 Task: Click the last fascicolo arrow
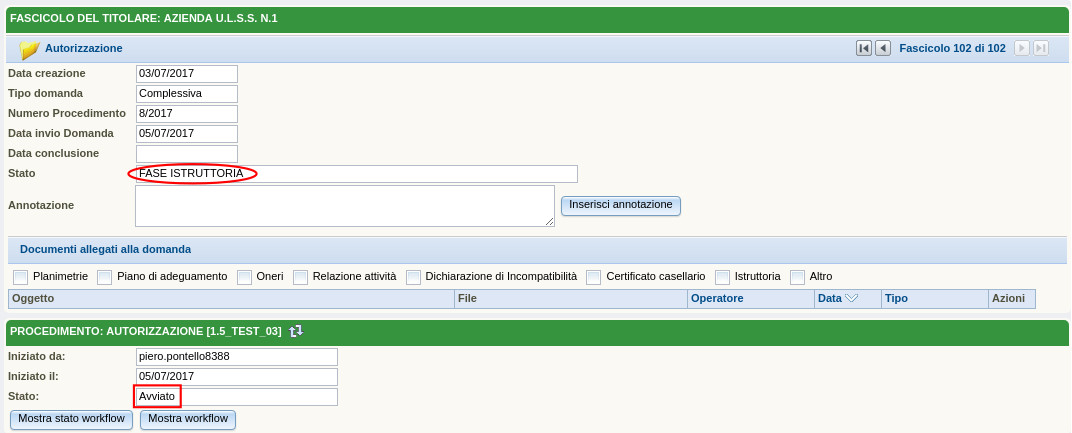tap(1041, 48)
